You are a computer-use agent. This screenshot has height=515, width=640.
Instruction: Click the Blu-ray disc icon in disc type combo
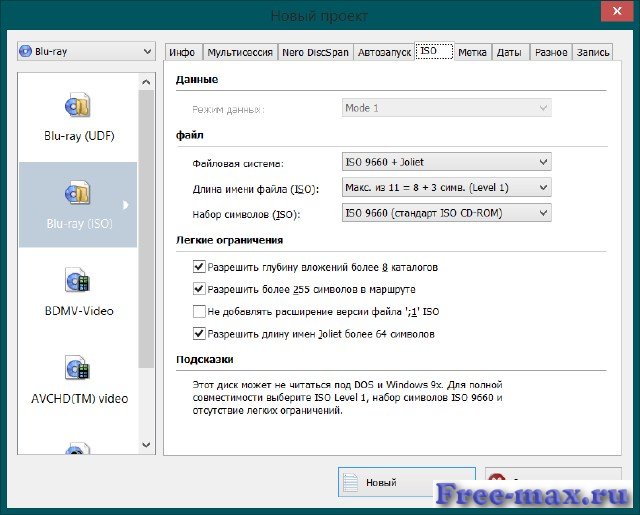click(x=25, y=51)
